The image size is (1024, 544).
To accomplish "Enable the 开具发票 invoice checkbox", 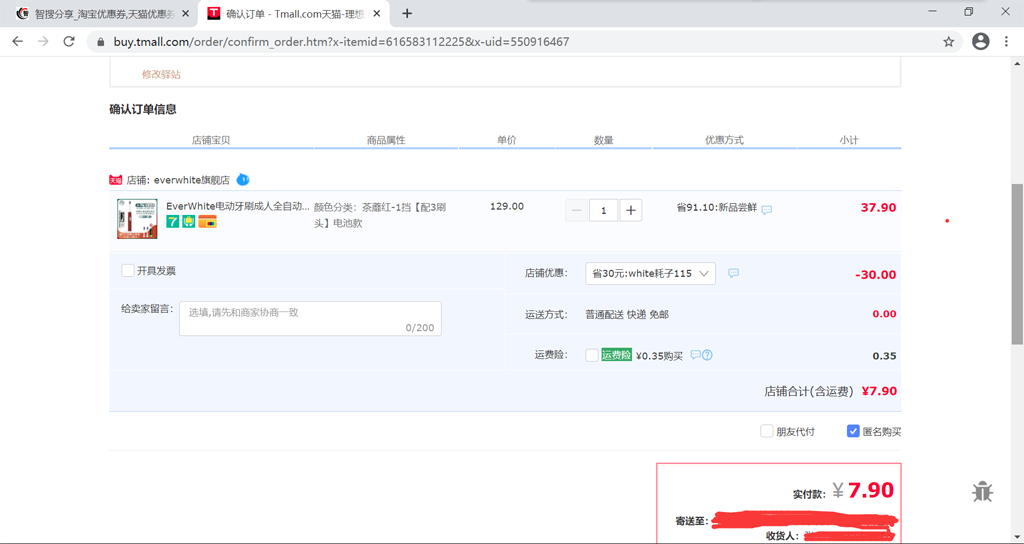I will pyautogui.click(x=128, y=271).
